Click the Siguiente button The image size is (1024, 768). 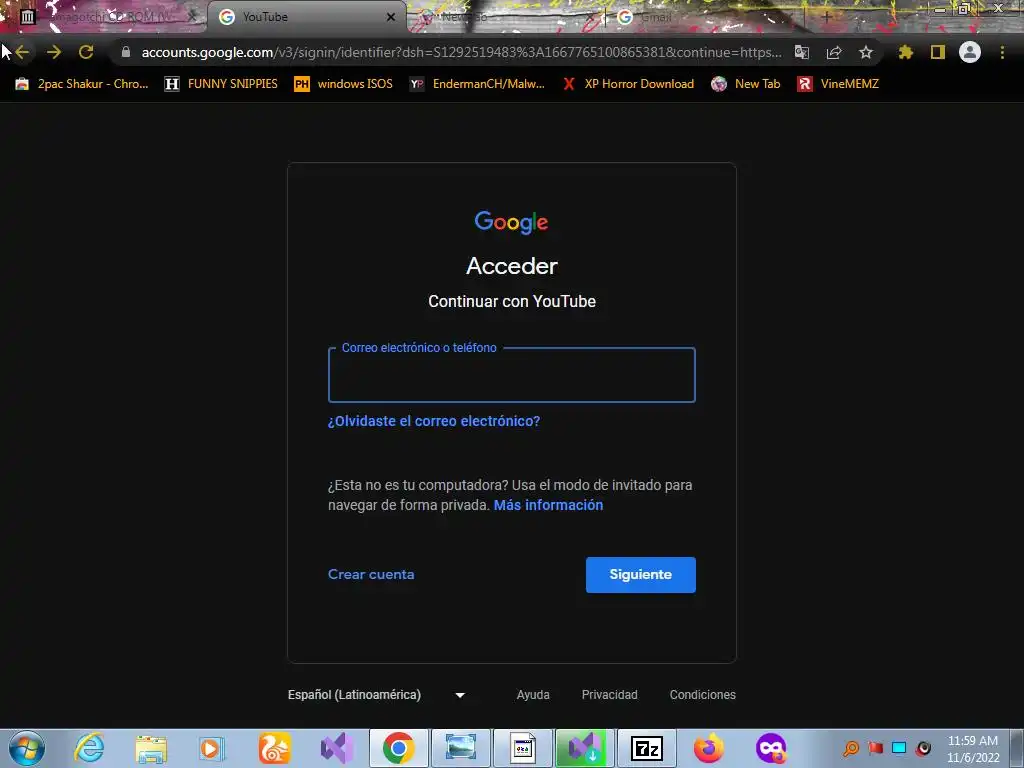coord(641,575)
